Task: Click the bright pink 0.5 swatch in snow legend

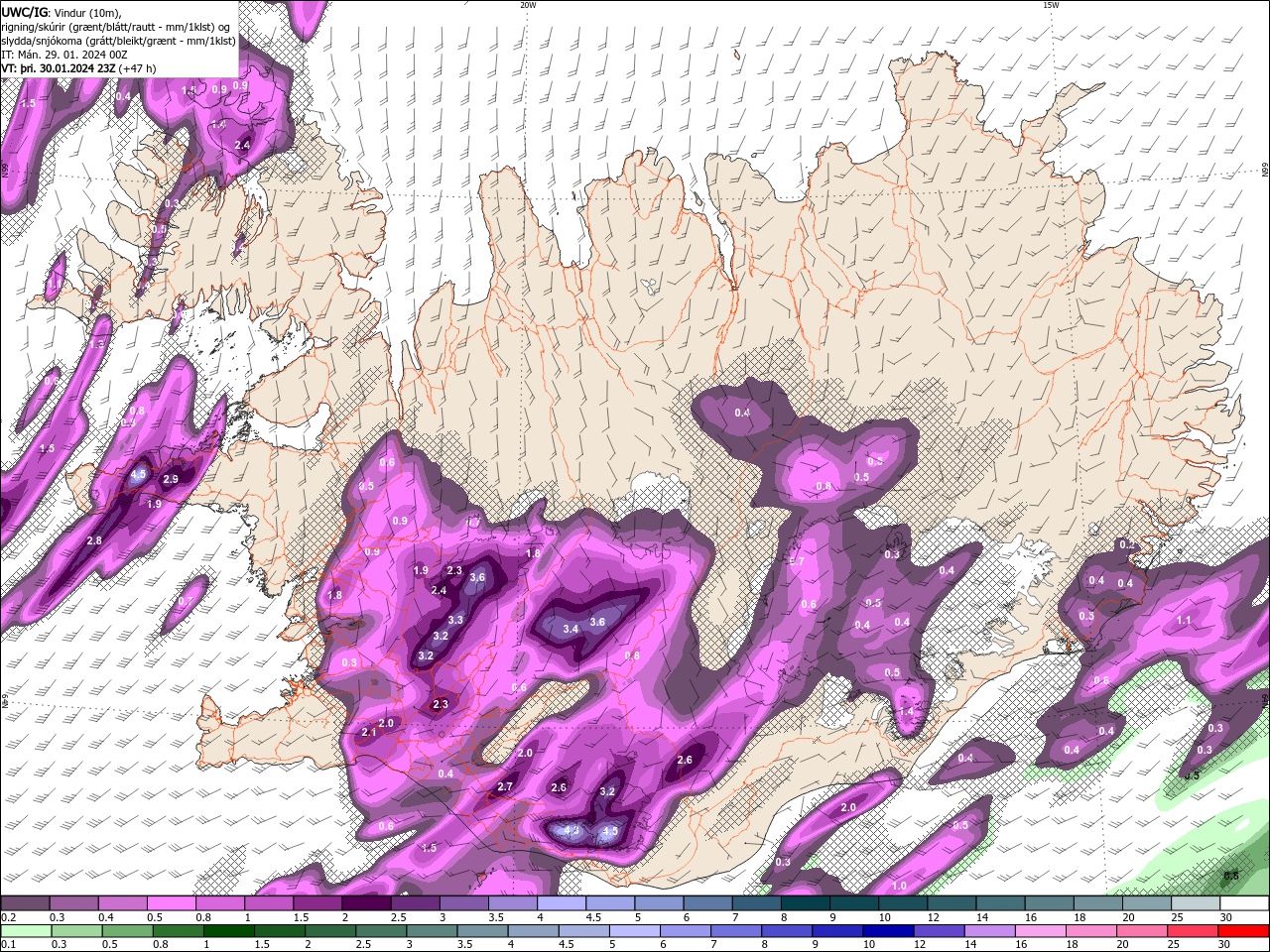Action: 171,903
